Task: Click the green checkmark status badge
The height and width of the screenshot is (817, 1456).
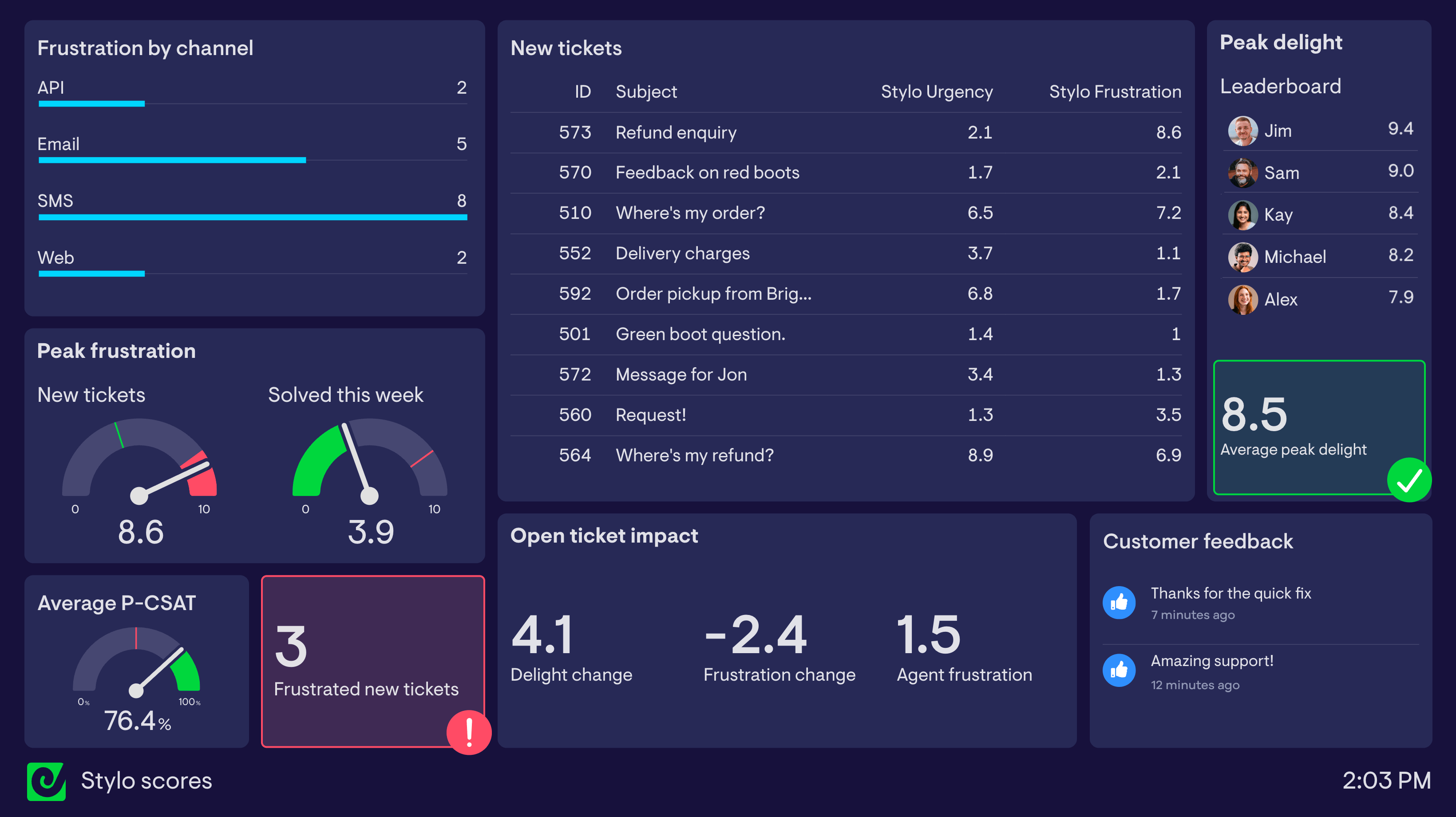Action: [1409, 480]
